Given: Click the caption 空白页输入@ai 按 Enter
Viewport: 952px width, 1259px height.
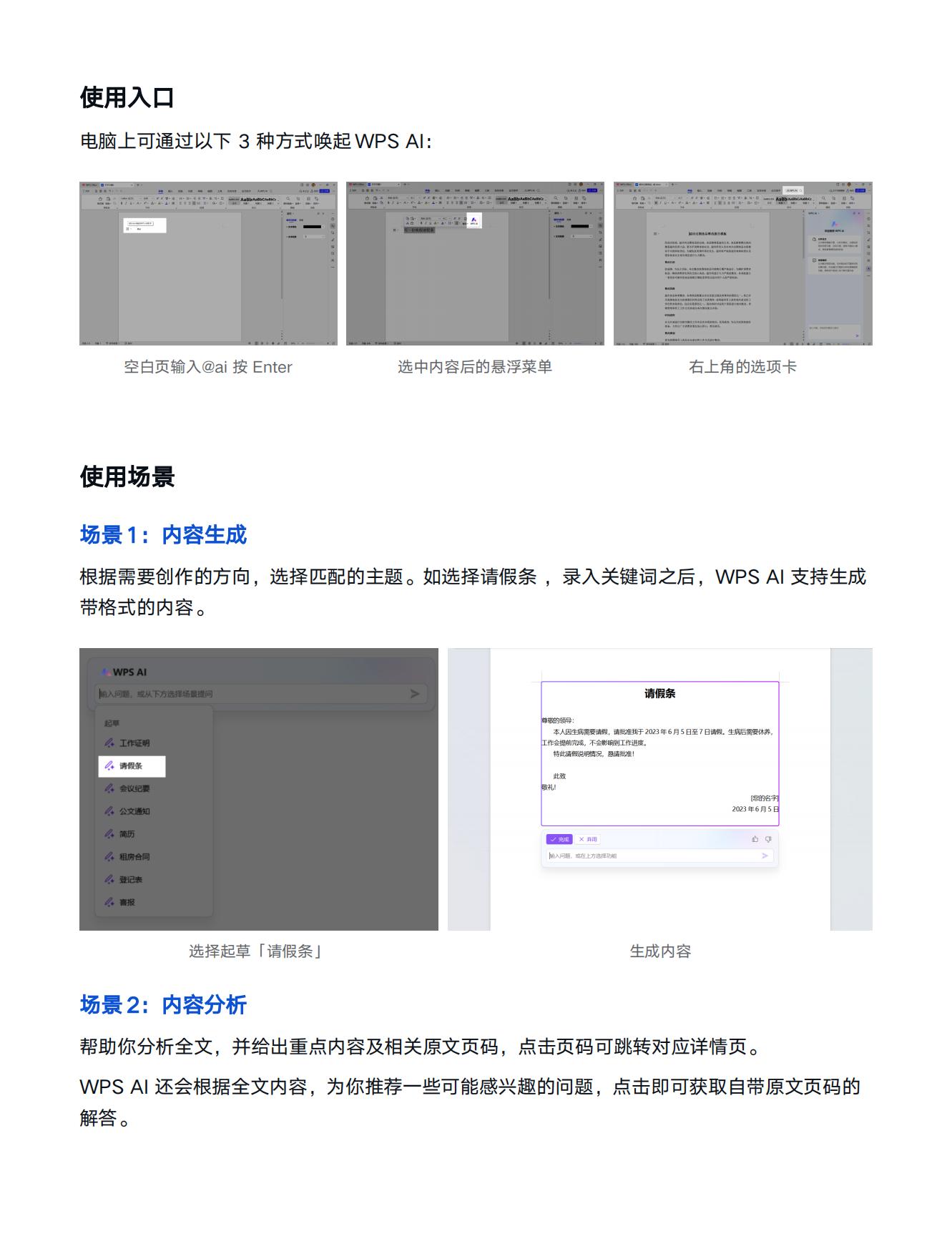Looking at the screenshot, I should 208,367.
